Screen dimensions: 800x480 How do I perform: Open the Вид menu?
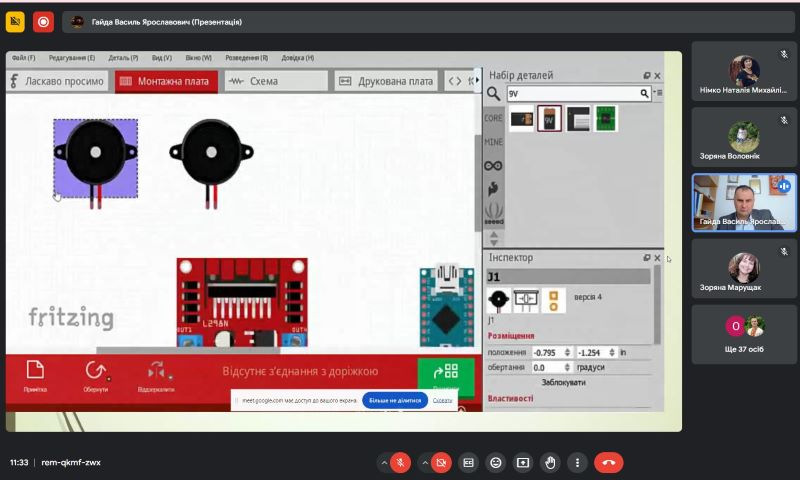point(162,58)
